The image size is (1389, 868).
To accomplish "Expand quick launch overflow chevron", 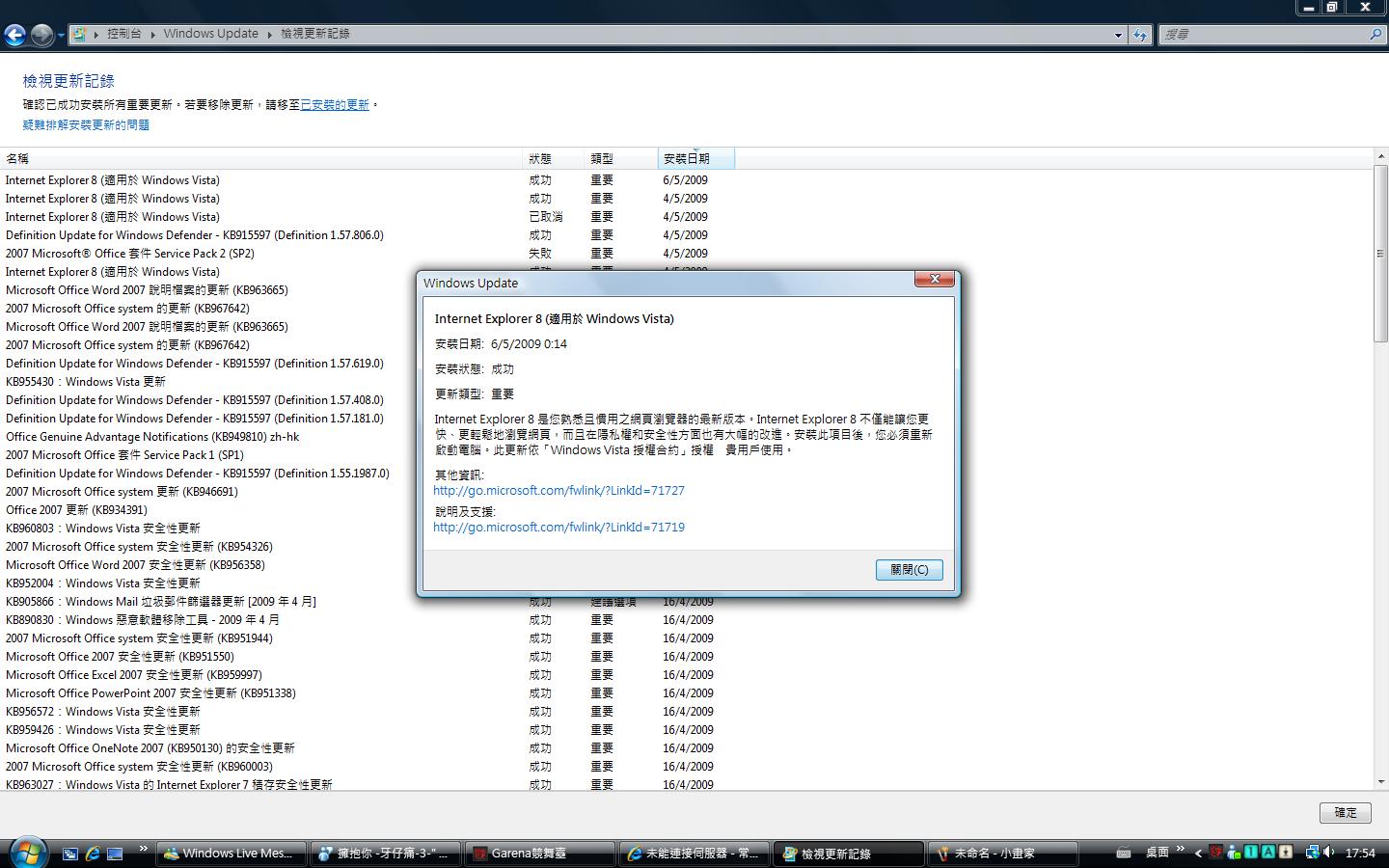I will point(144,850).
